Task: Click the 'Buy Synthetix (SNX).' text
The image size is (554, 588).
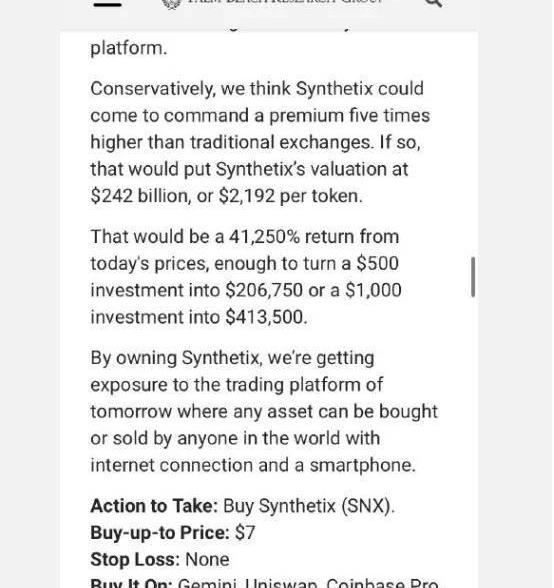Action: click(x=309, y=506)
